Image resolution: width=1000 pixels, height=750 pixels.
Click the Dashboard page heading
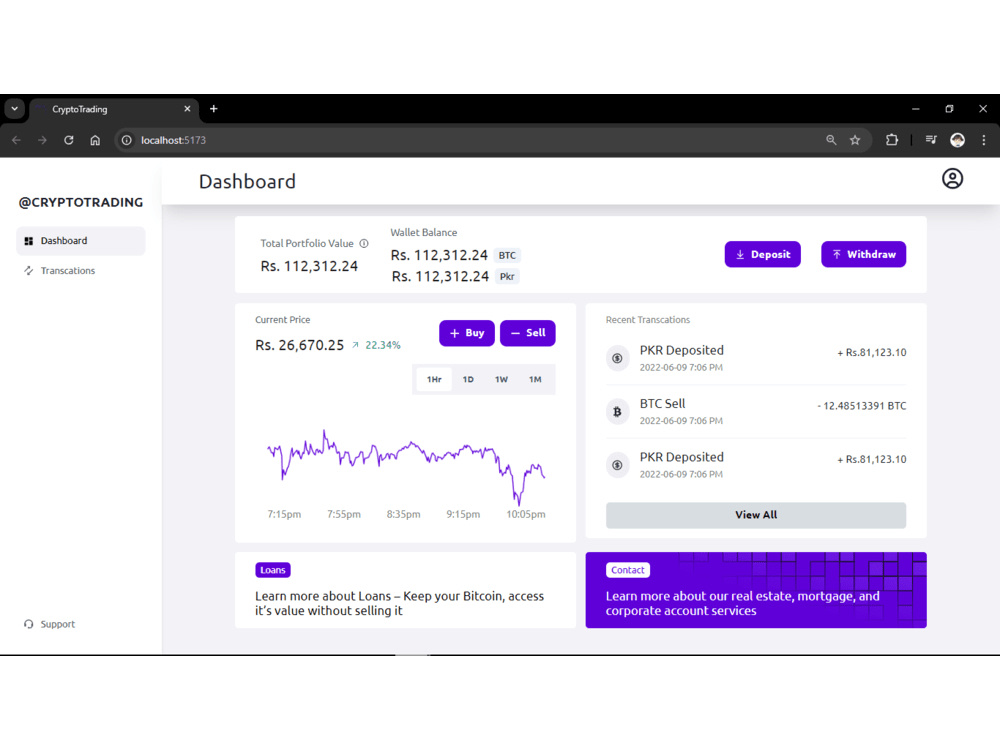click(x=247, y=181)
